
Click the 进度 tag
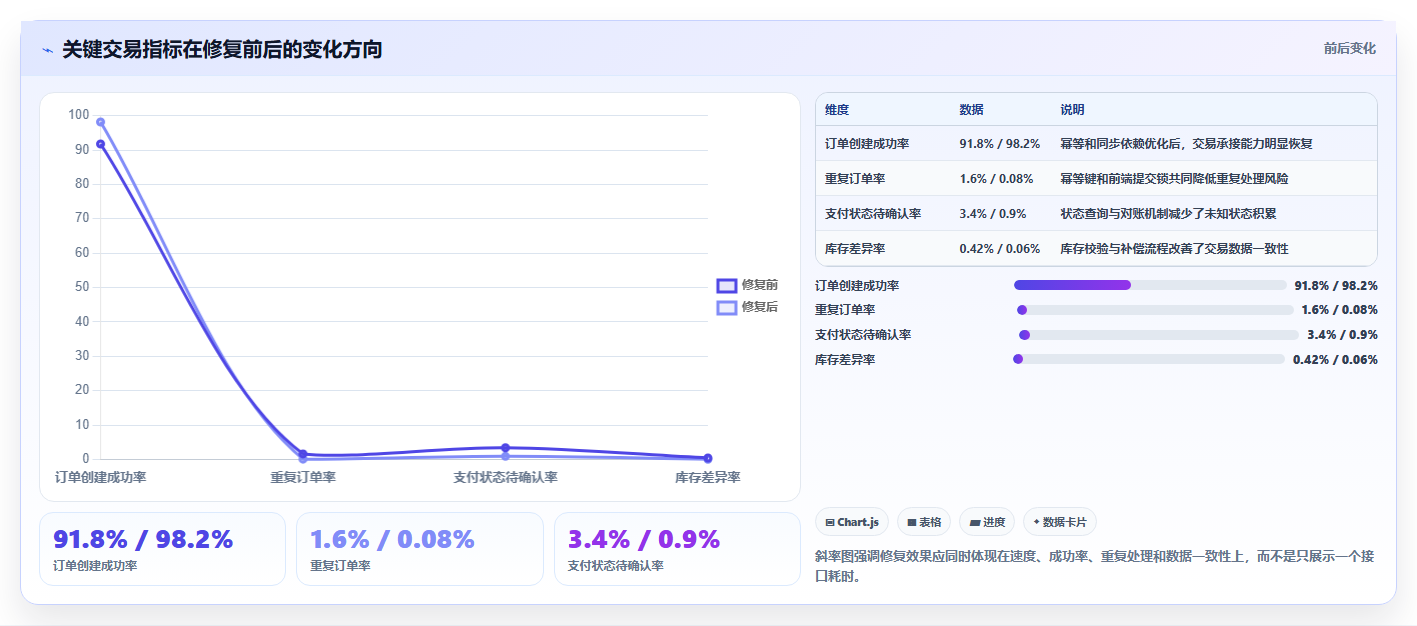pyautogui.click(x=987, y=522)
